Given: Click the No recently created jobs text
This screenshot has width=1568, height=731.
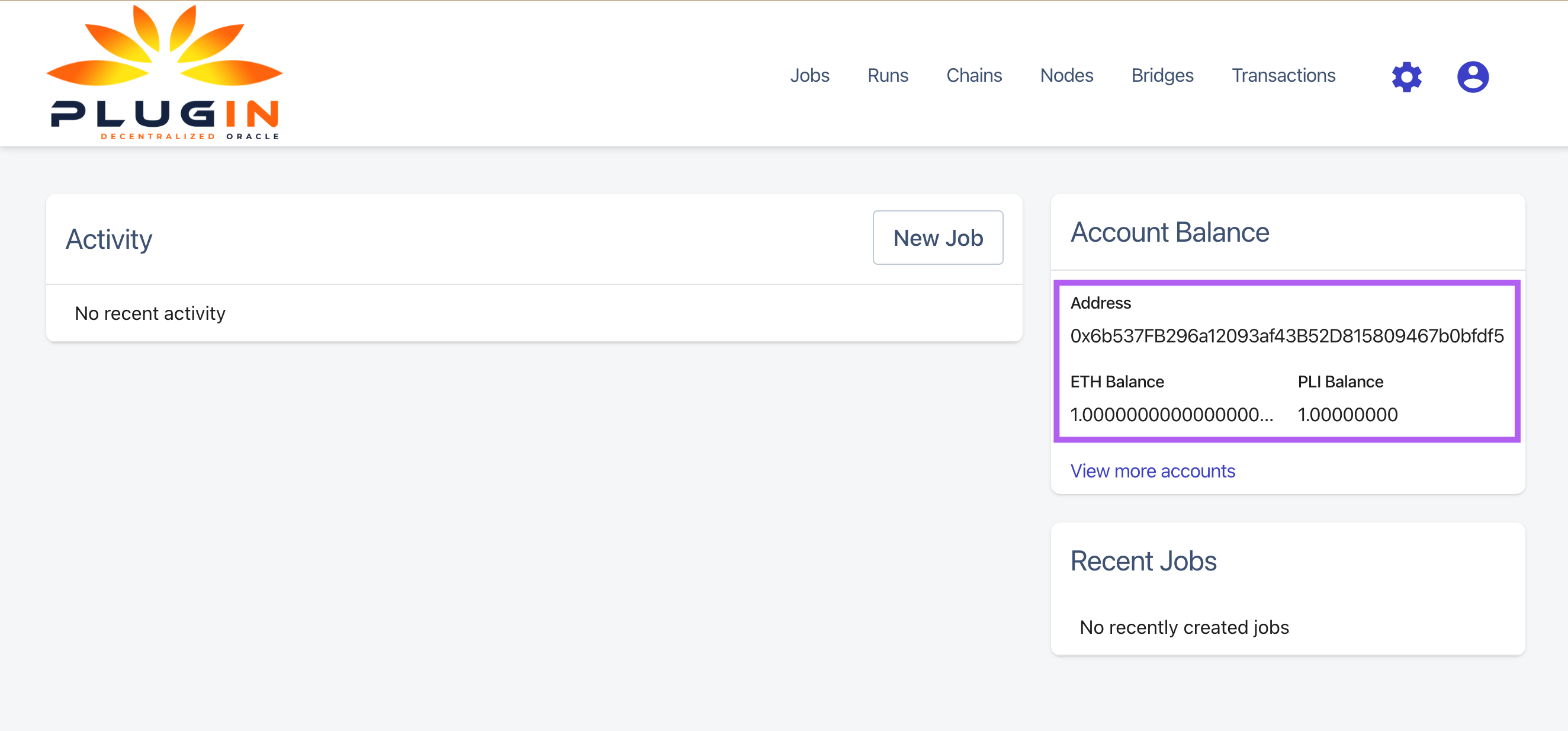Looking at the screenshot, I should click(x=1183, y=627).
